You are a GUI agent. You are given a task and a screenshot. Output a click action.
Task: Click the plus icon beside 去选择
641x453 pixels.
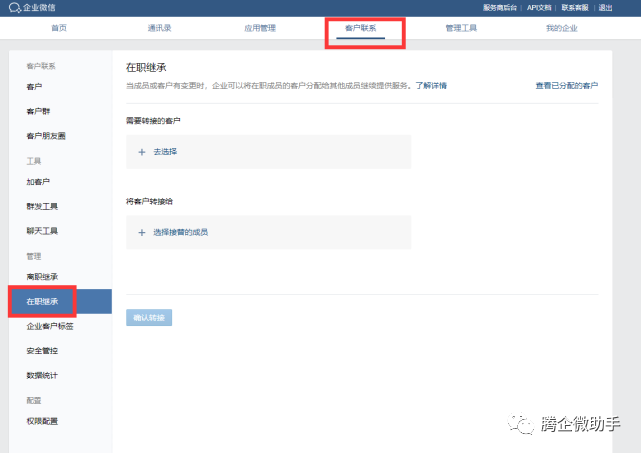coord(141,152)
